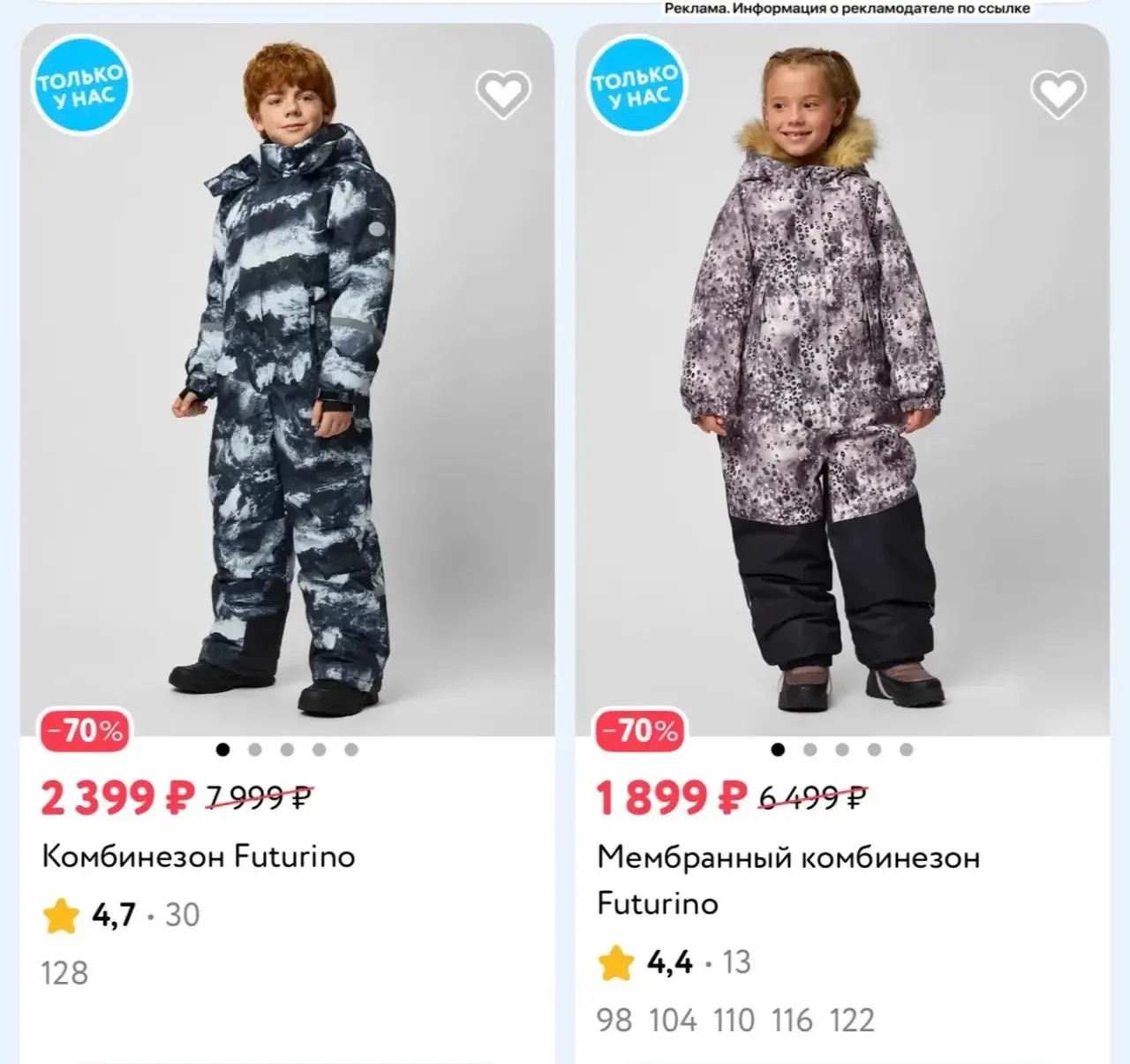Click 'Только у нас' badge on boy's jumpsuit
1130x1064 pixels.
(x=81, y=85)
